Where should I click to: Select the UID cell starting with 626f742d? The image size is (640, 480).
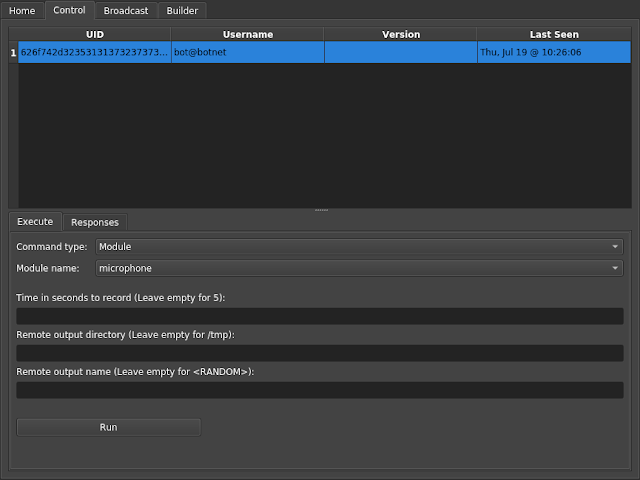coord(95,52)
